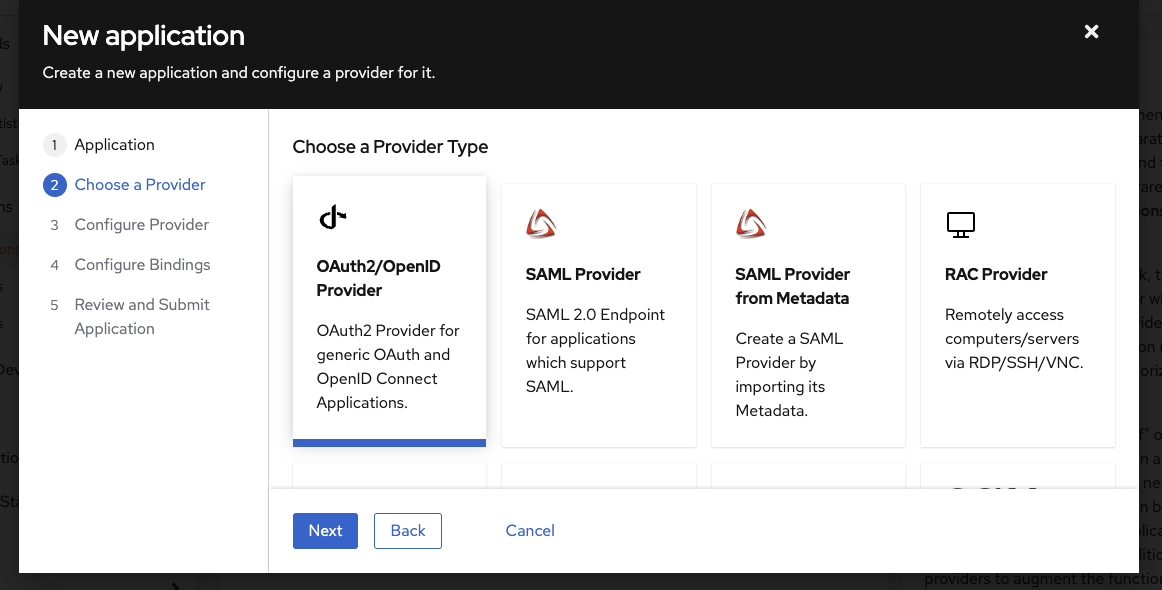Click the Cancel link
Viewport: 1162px width, 590px height.
coord(530,531)
